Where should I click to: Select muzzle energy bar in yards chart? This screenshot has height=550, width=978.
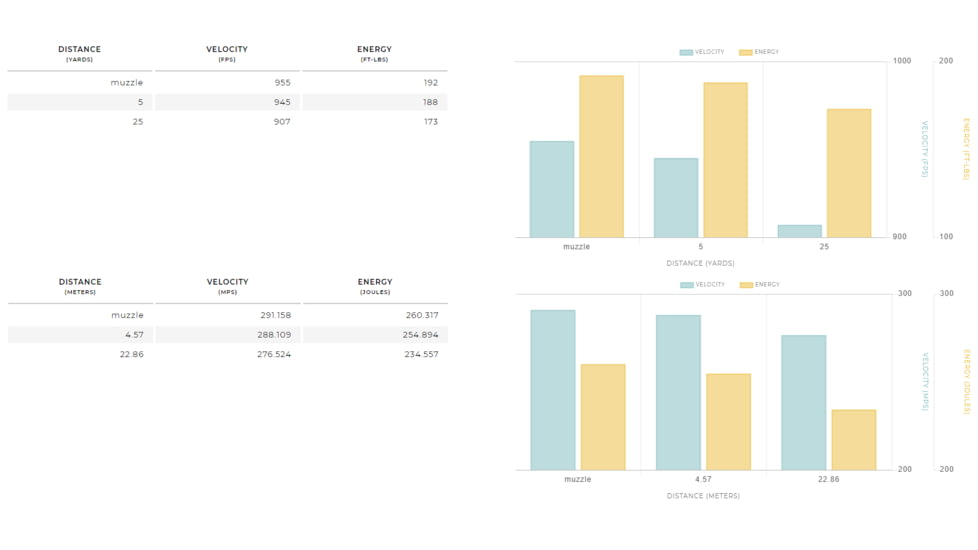click(601, 156)
